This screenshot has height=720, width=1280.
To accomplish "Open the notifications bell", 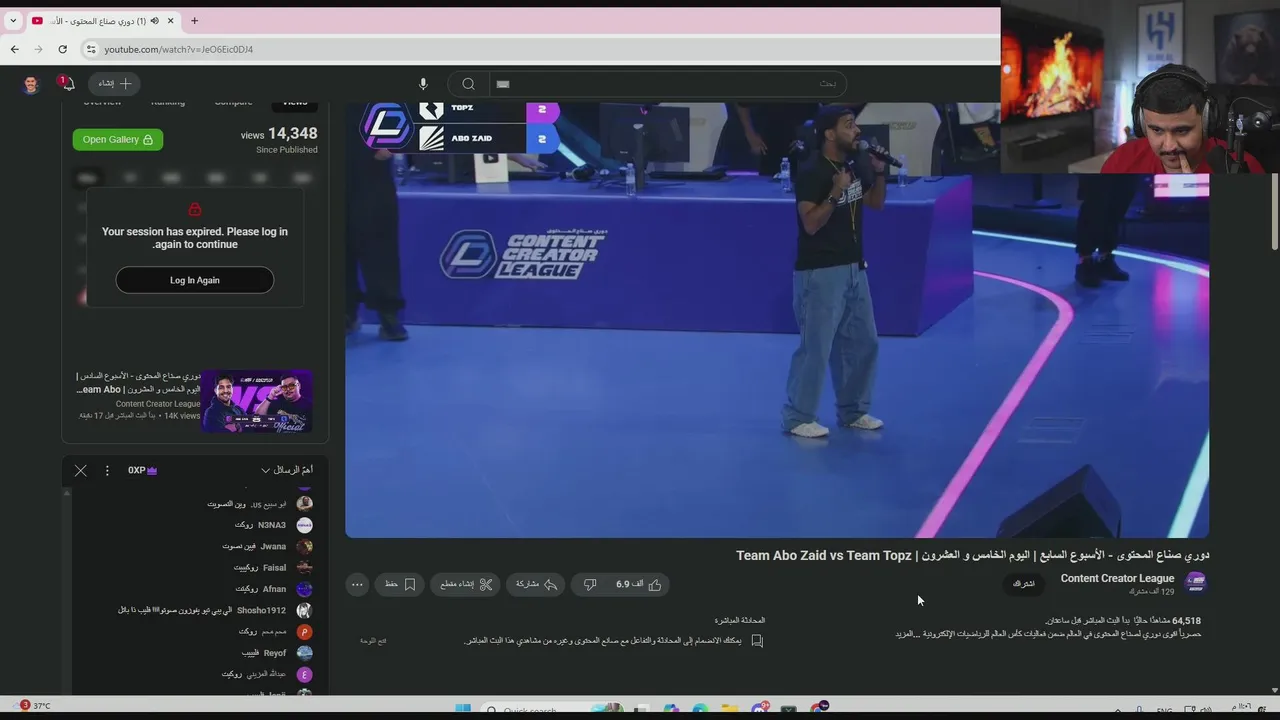I will click(66, 84).
